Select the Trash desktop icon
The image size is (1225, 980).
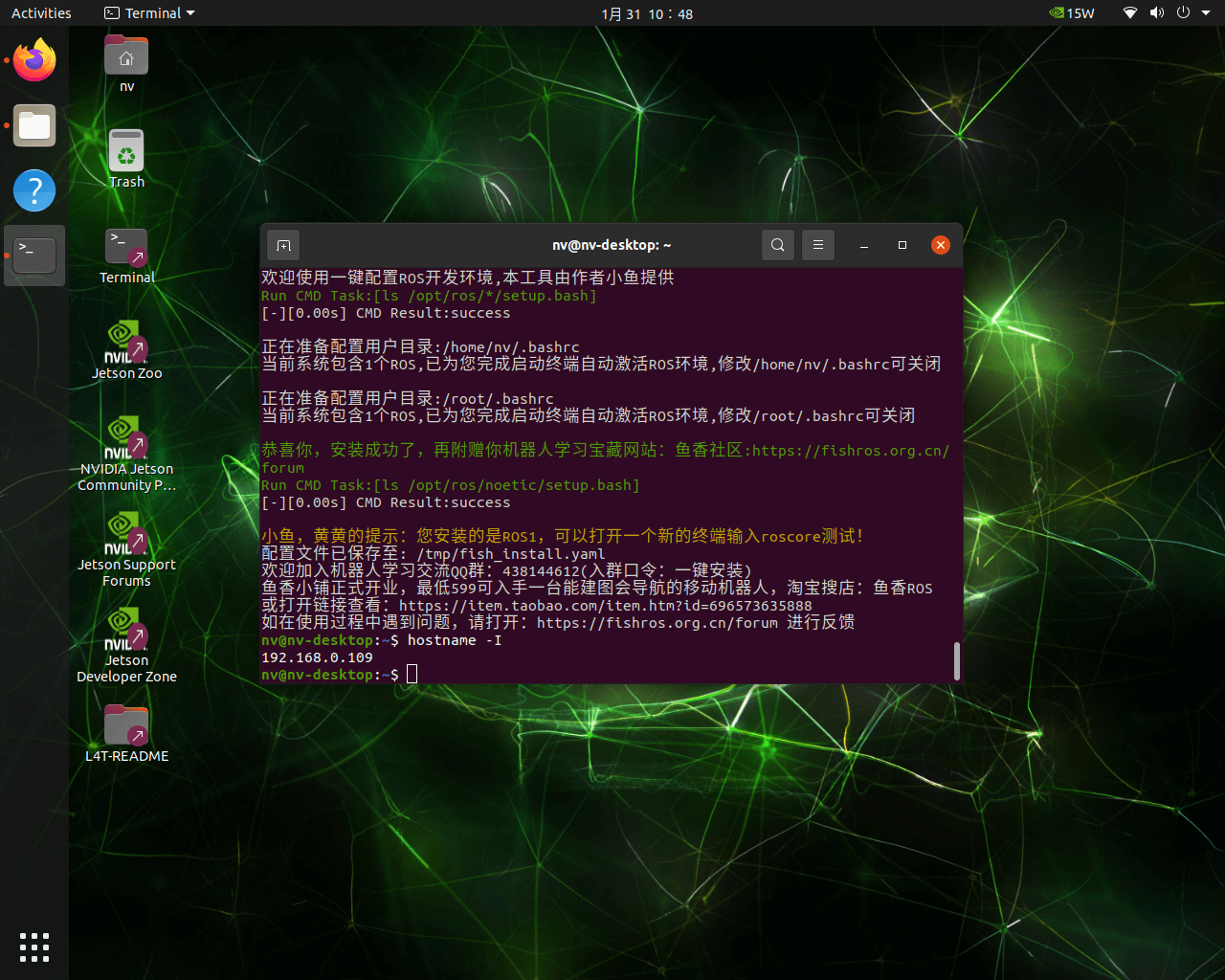tap(126, 154)
